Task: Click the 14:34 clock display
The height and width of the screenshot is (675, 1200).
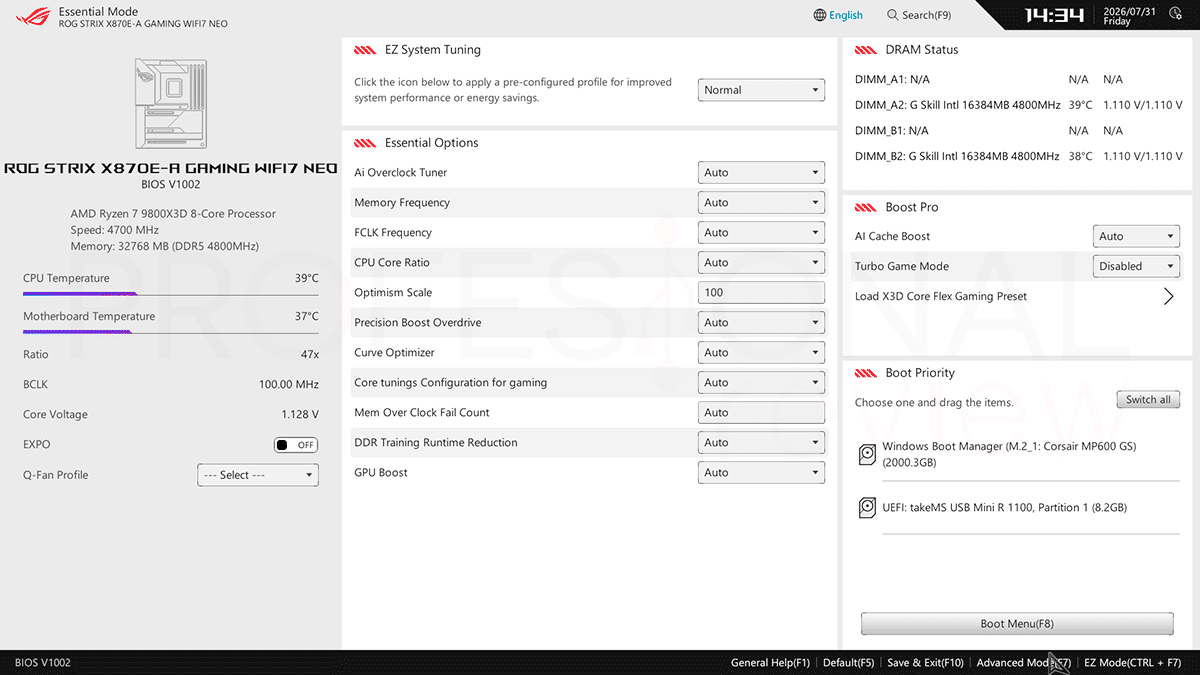Action: coord(1054,16)
